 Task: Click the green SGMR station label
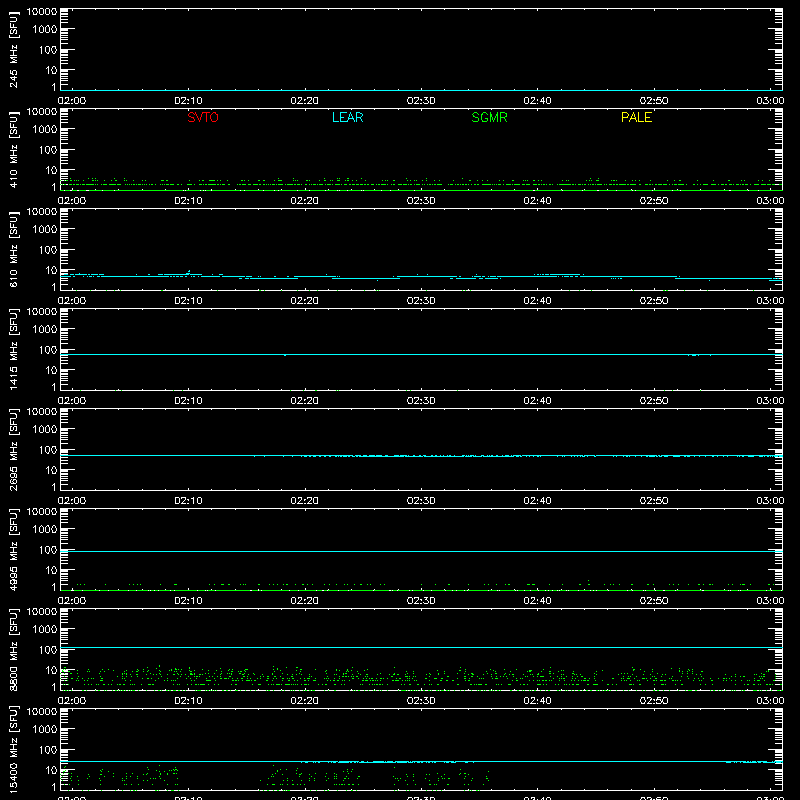489,117
